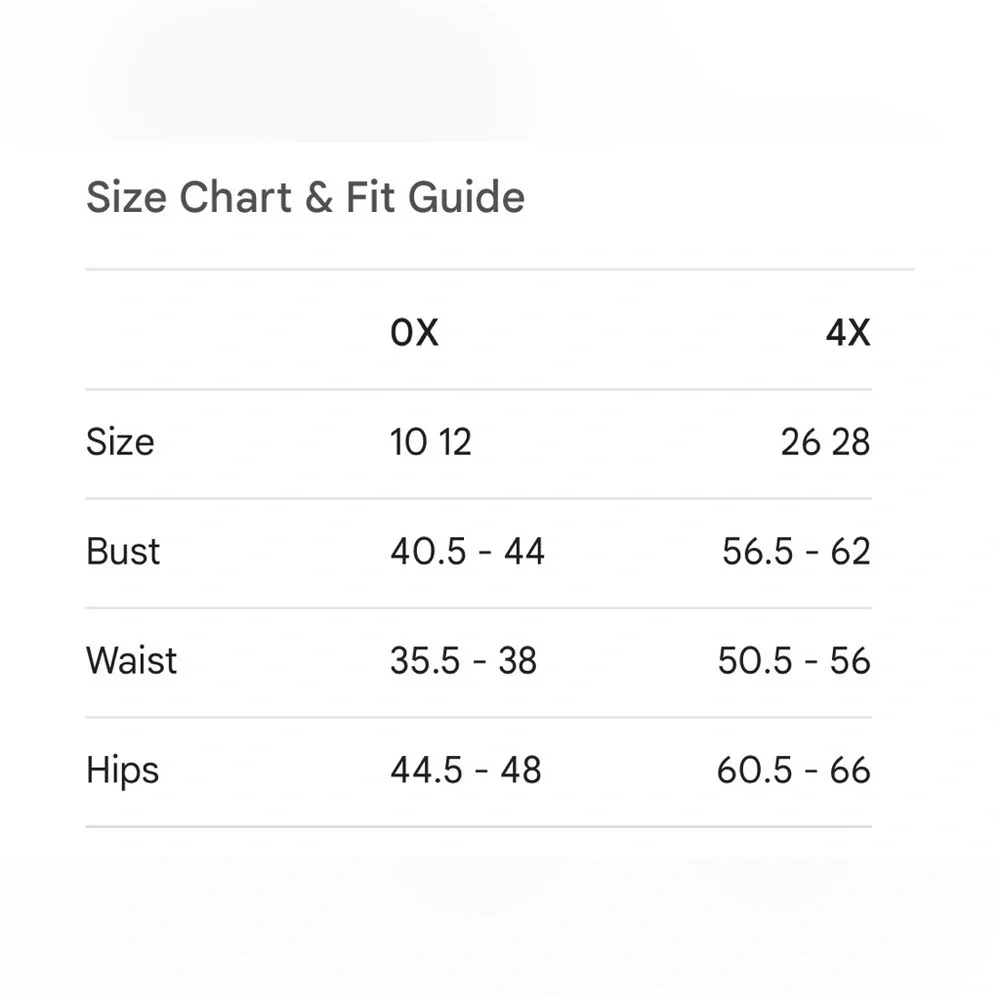Click the 40.5 - 44 bust measurement

click(x=467, y=551)
